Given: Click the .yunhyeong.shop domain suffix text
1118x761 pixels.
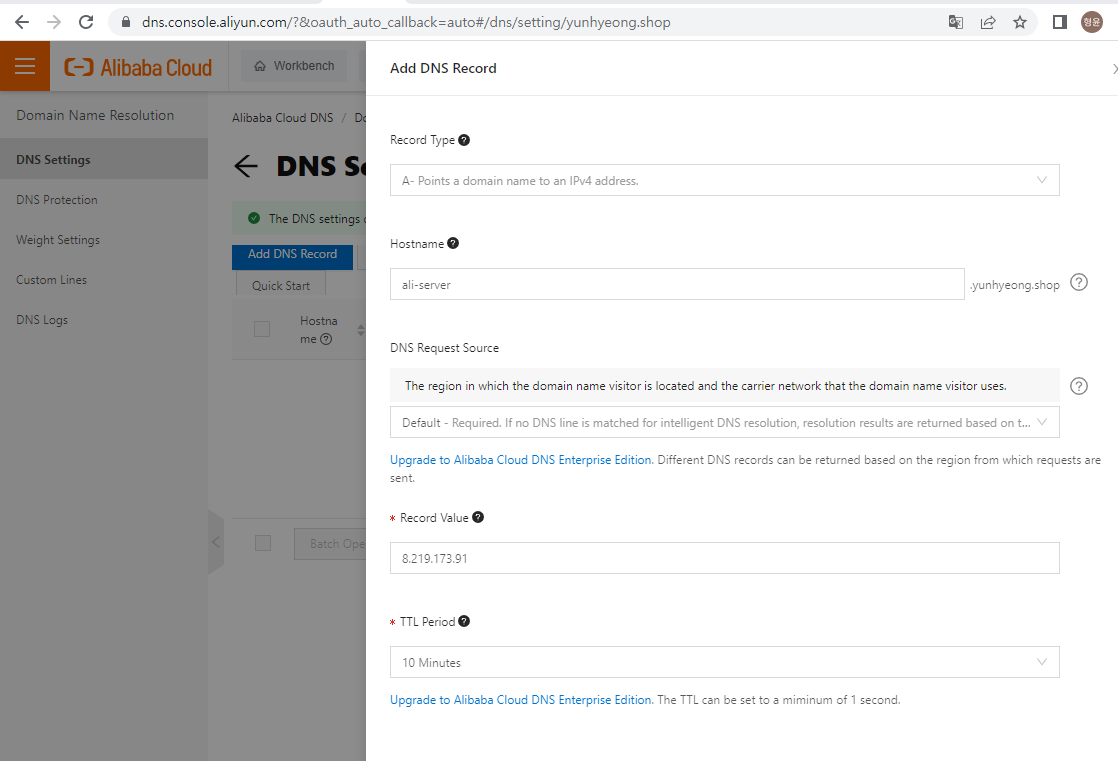Looking at the screenshot, I should [x=1015, y=285].
